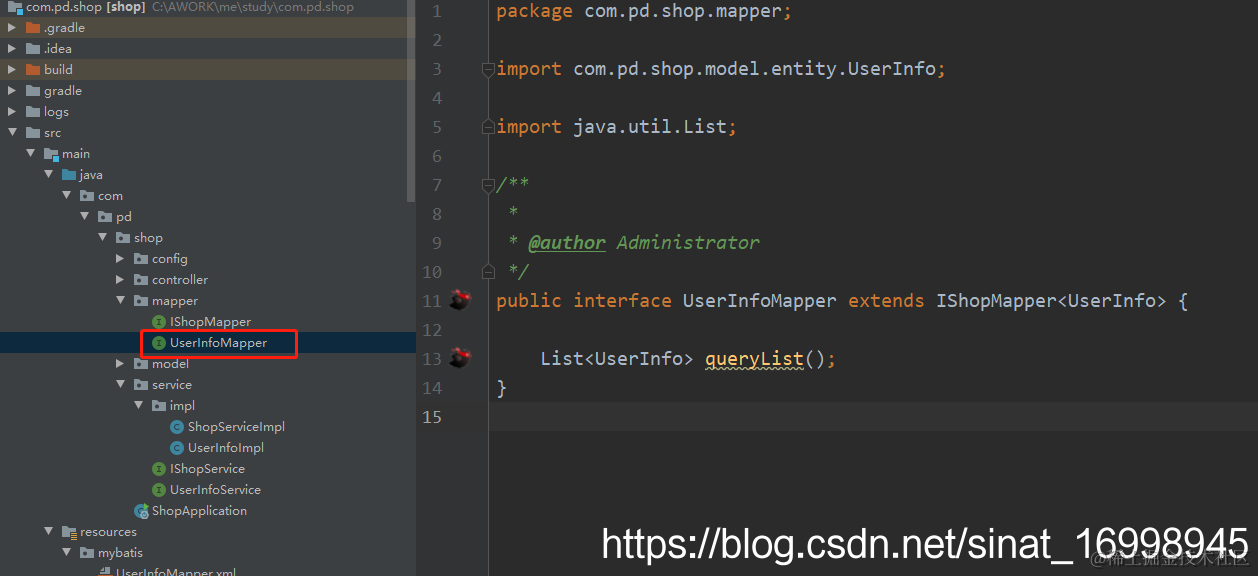
Task: Click the IShopService interface icon
Action: pyautogui.click(x=159, y=469)
